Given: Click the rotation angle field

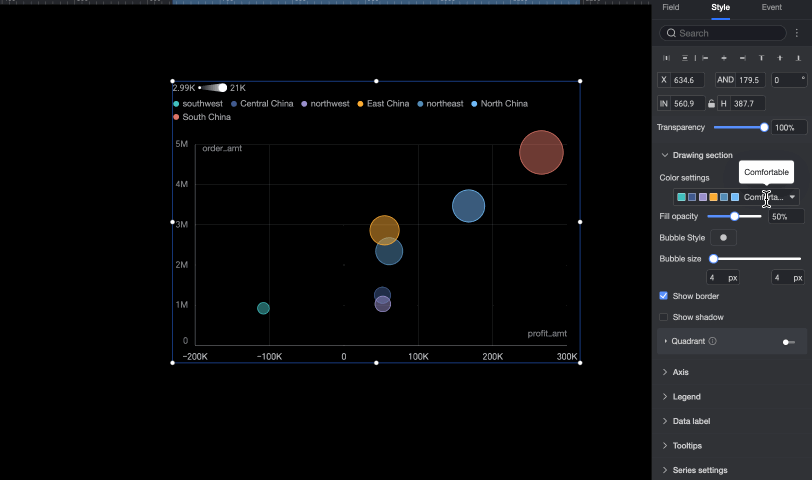Looking at the screenshot, I should (789, 80).
